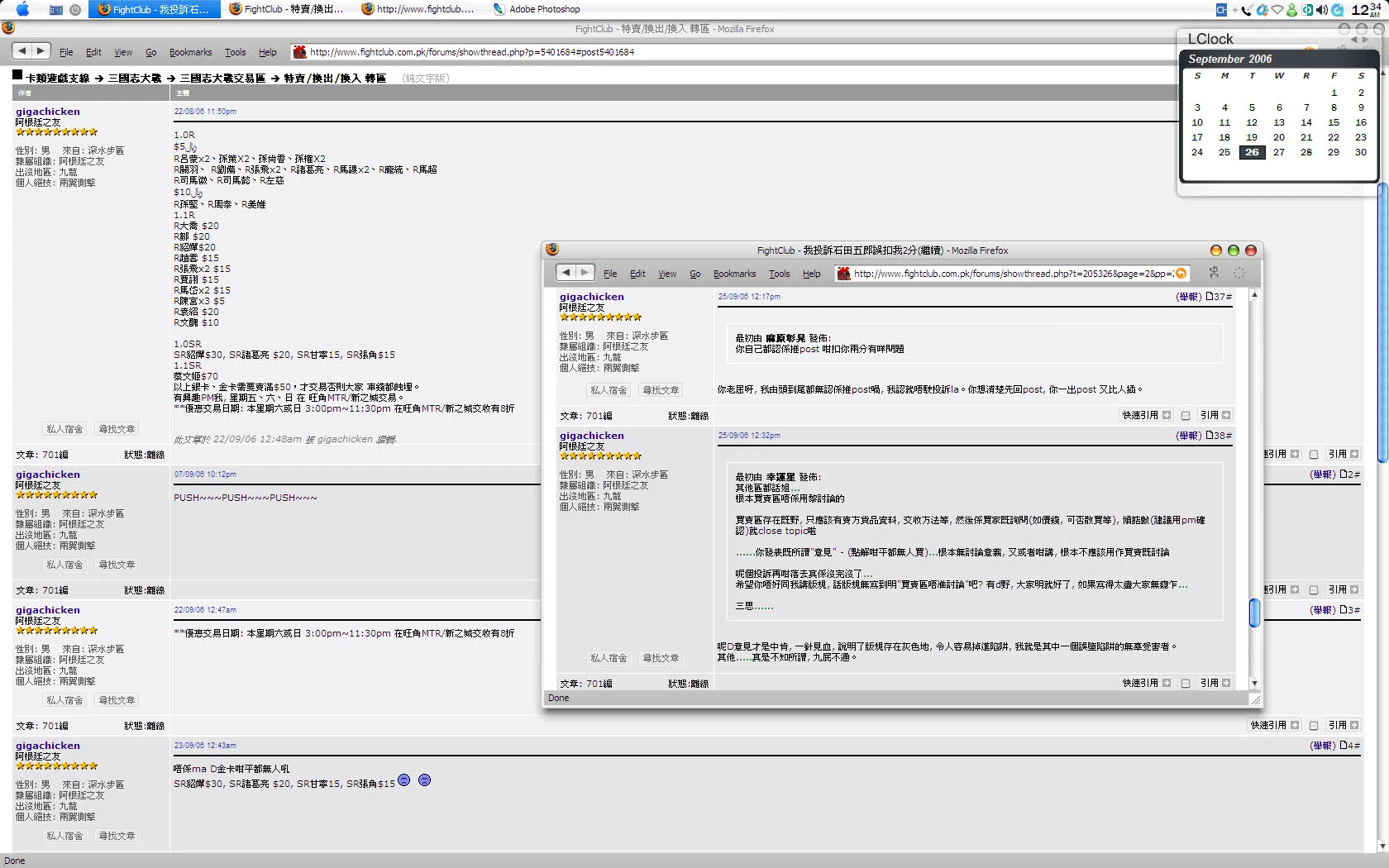Click the post #37 permalink number
This screenshot has height=868, width=1389.
1220,297
